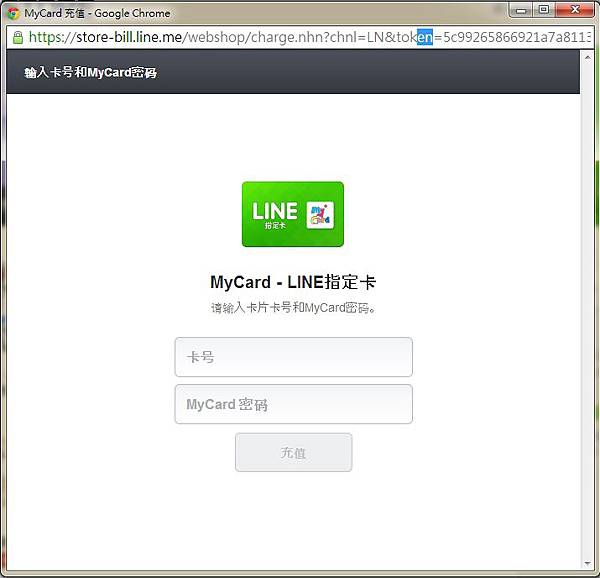Minimize the Chrome window
This screenshot has height=578, width=600.
(521, 10)
